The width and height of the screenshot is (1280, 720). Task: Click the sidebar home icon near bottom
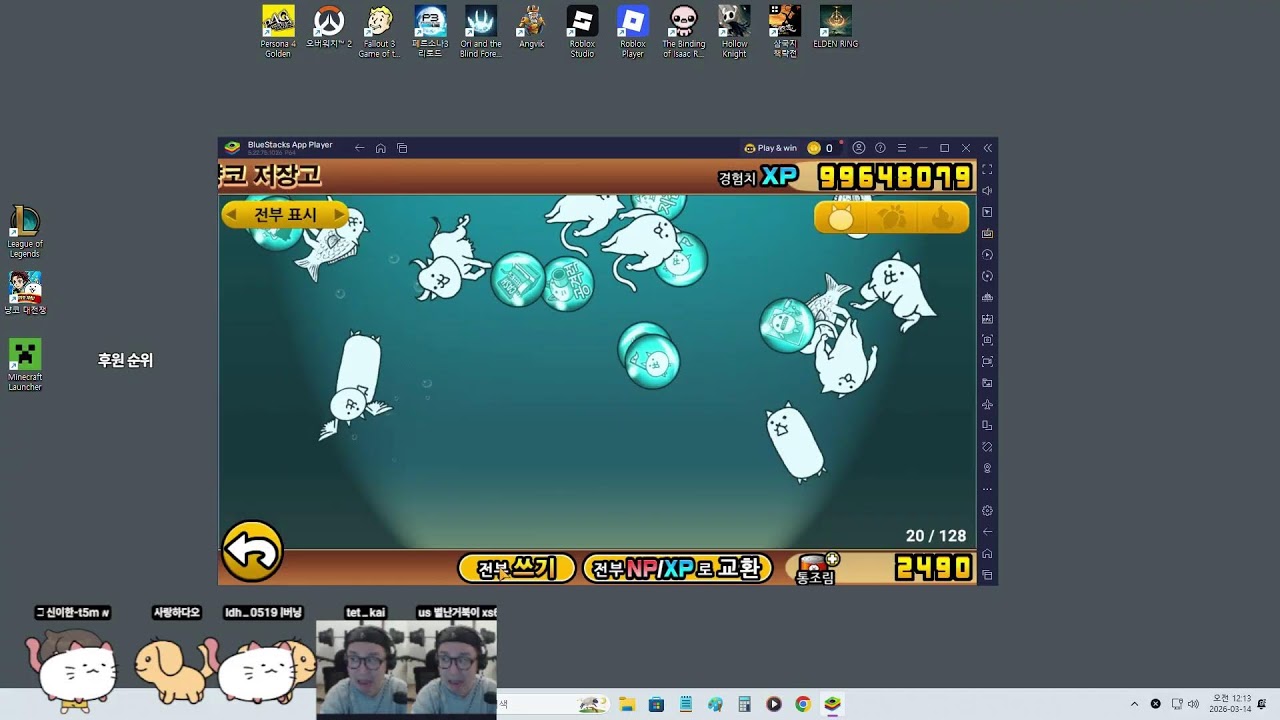point(987,553)
